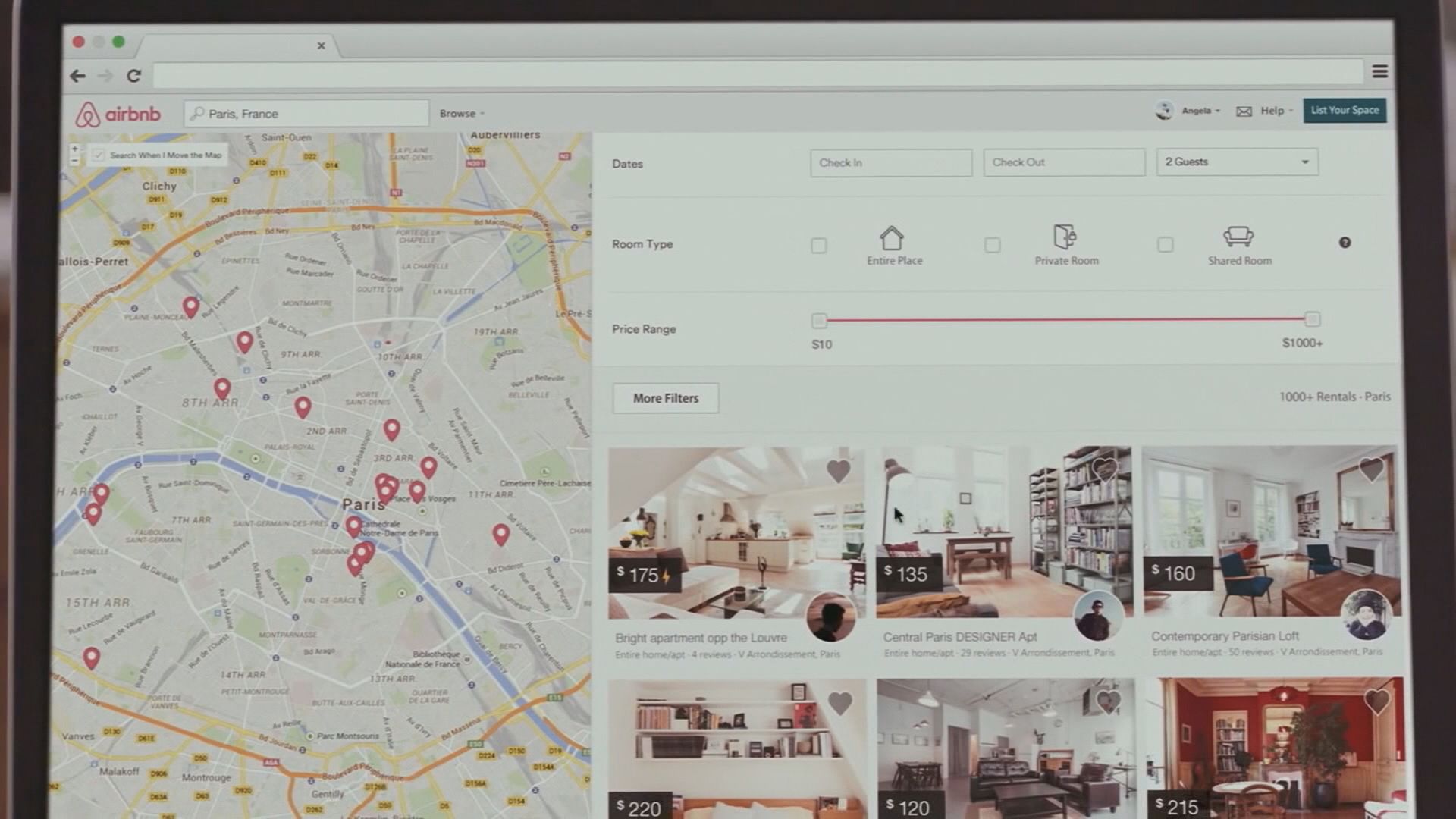Open the $220 listing photo

coord(737,749)
